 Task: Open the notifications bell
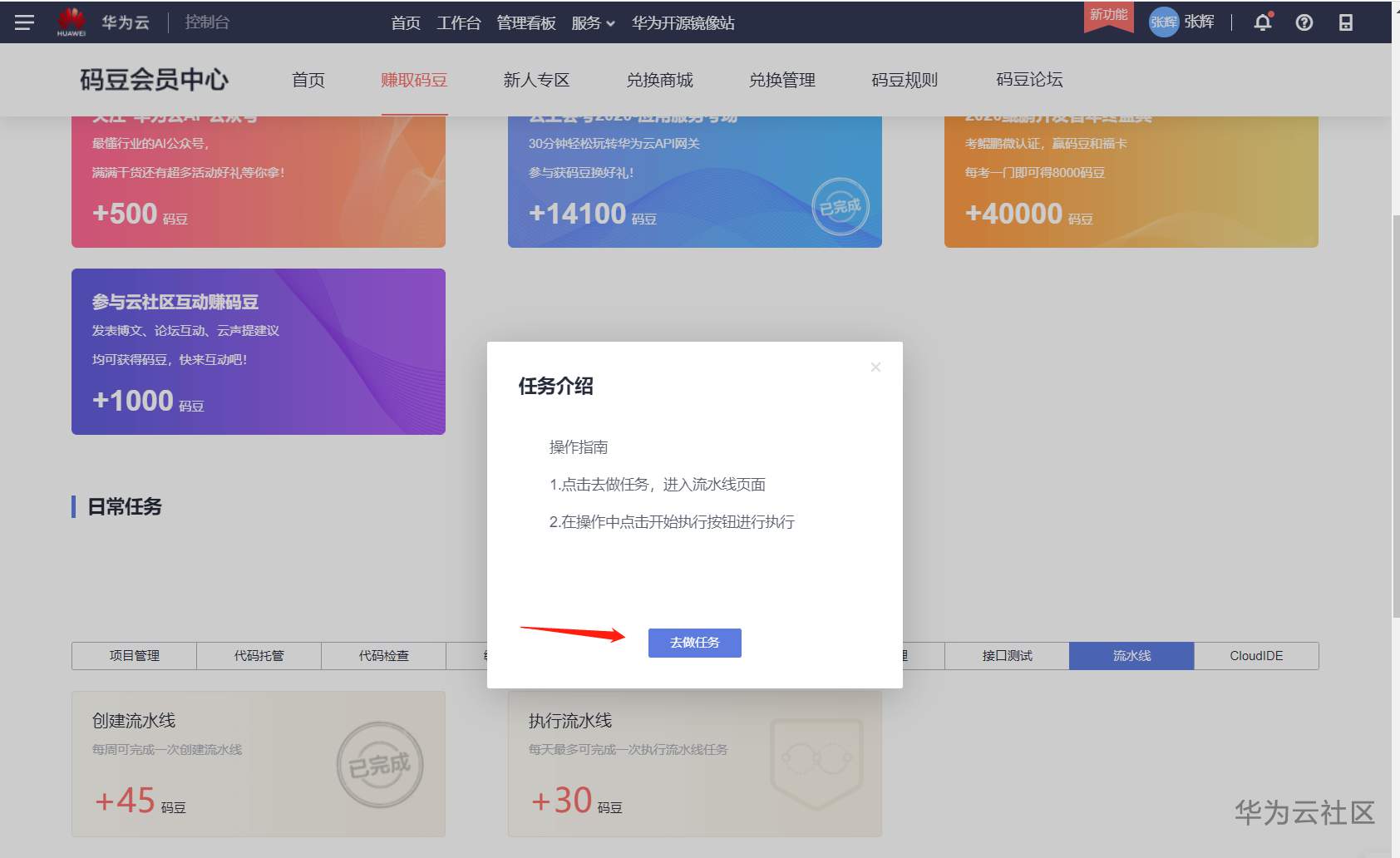tap(1263, 22)
